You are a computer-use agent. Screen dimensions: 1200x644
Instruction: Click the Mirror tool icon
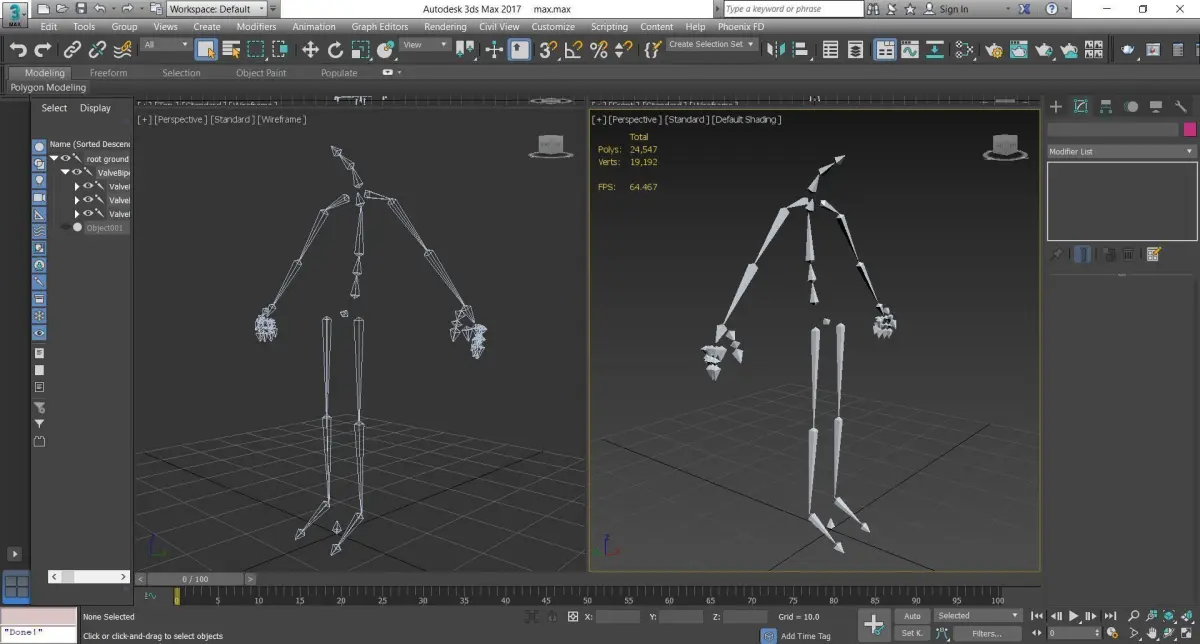[775, 49]
